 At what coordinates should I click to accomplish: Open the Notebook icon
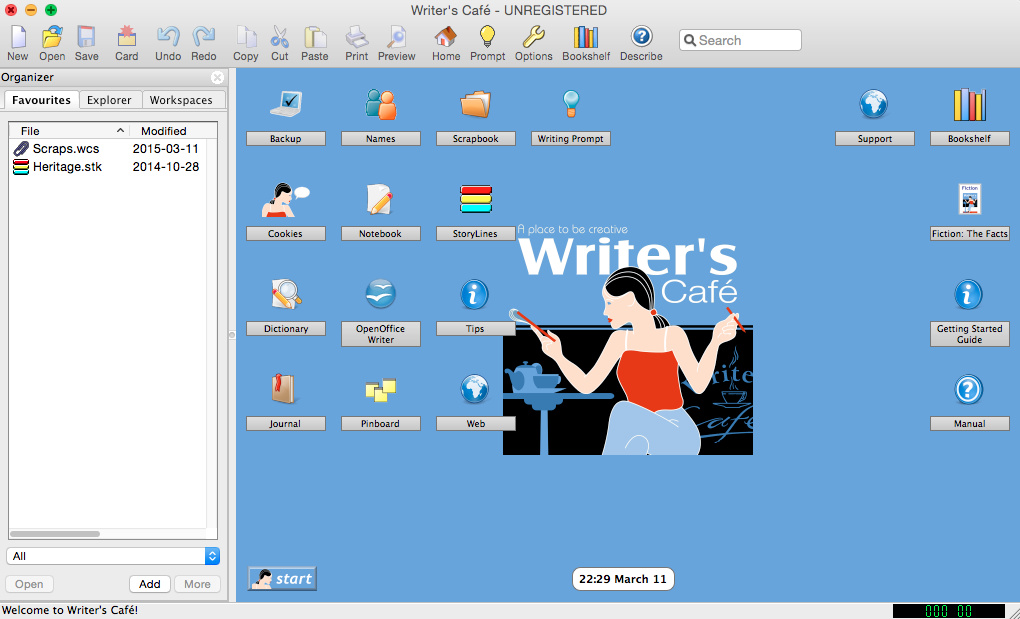pyautogui.click(x=380, y=199)
